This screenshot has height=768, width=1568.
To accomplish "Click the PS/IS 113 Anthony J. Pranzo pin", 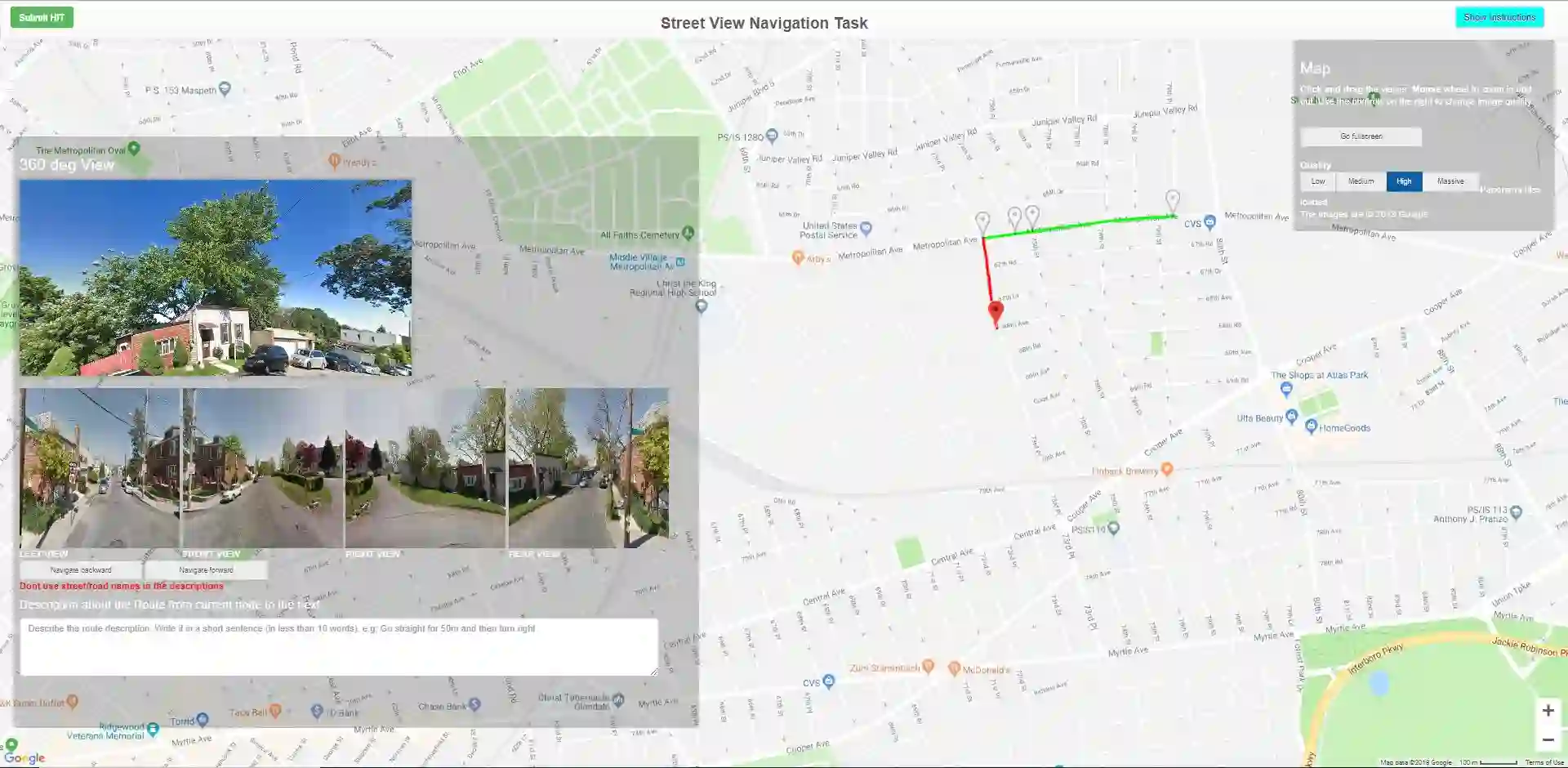I will point(1516,513).
